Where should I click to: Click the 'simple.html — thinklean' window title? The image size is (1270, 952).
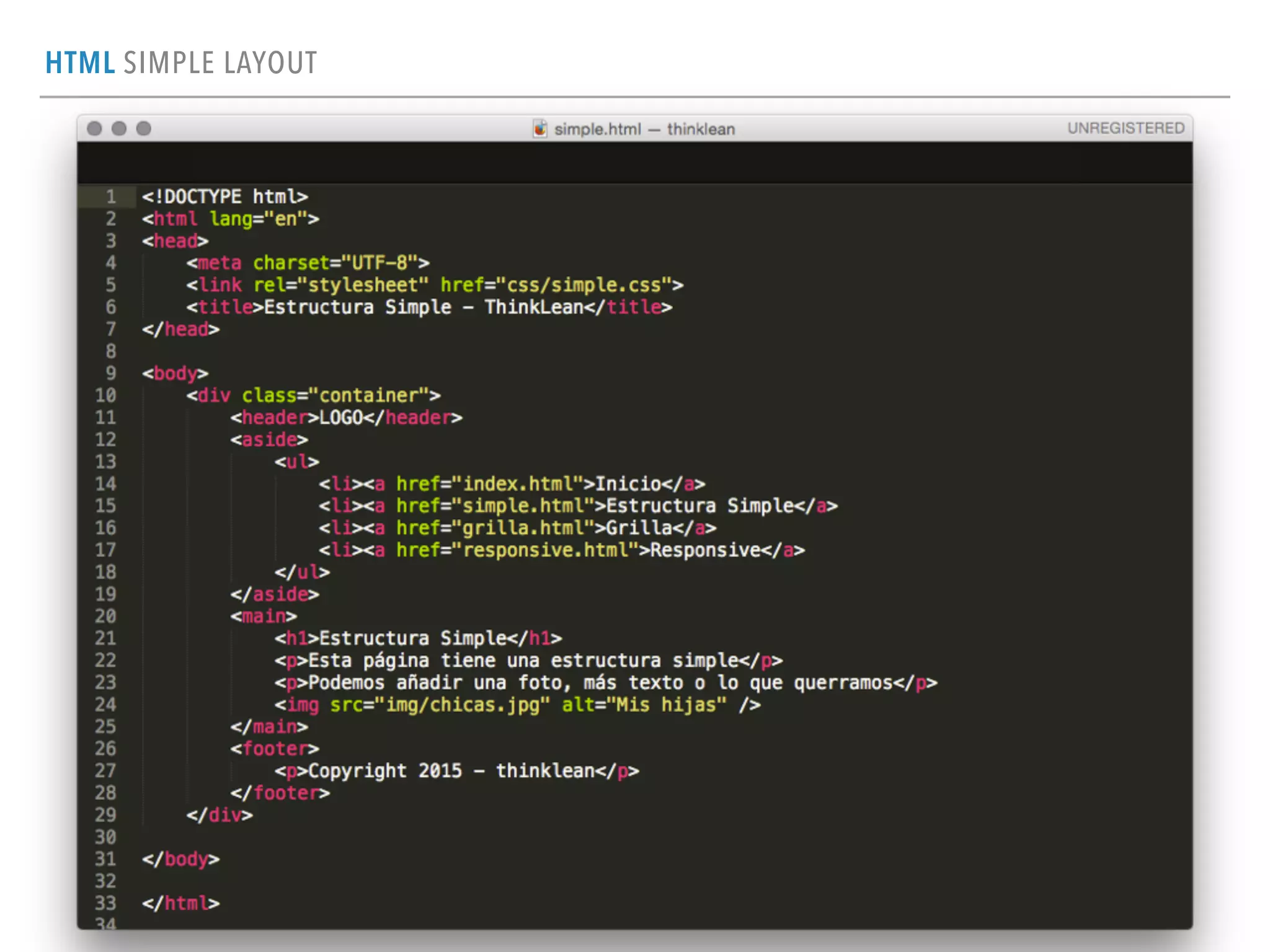coord(644,129)
